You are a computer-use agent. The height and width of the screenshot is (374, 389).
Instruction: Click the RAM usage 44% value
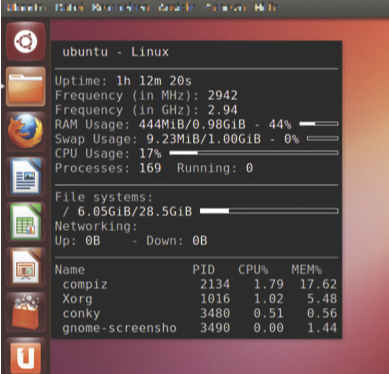coord(280,125)
